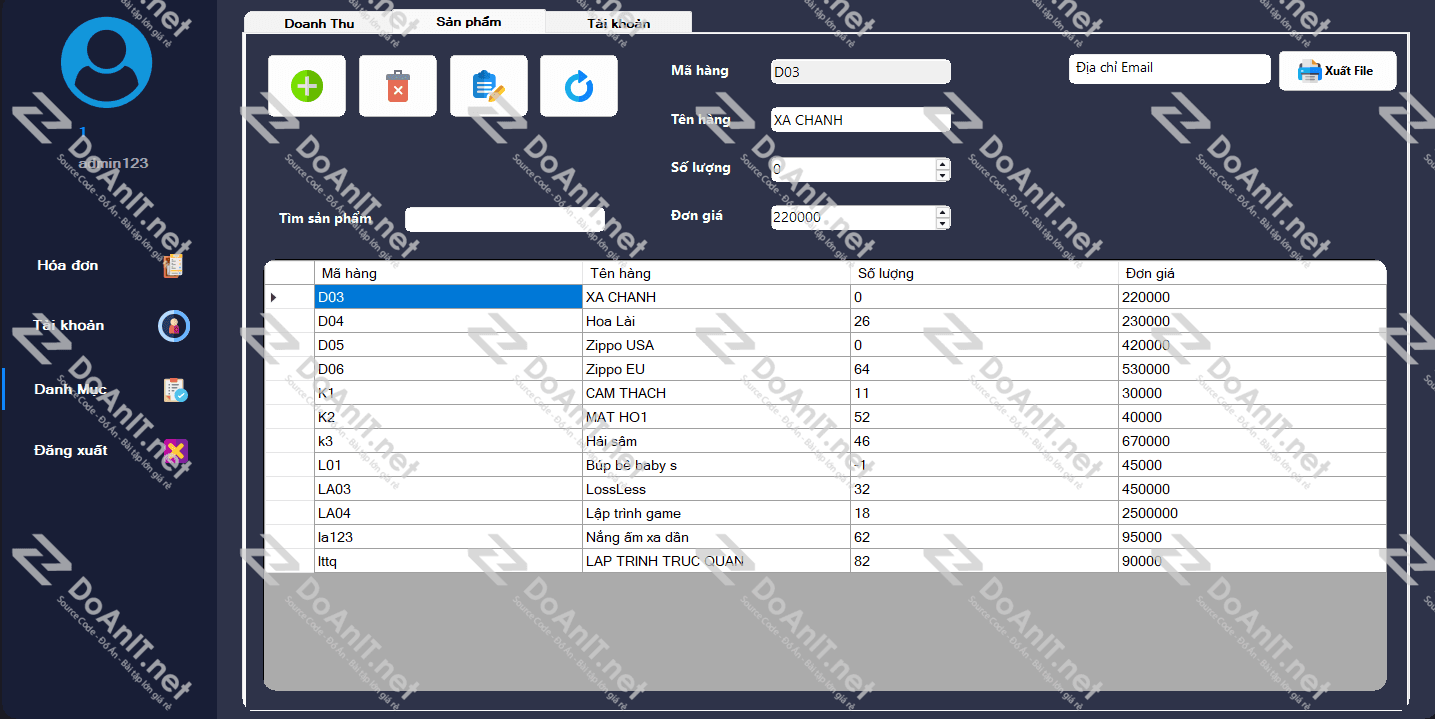Choose Đăng xuất in the sidebar
Screen dimensions: 1435x719
pyautogui.click(x=70, y=450)
